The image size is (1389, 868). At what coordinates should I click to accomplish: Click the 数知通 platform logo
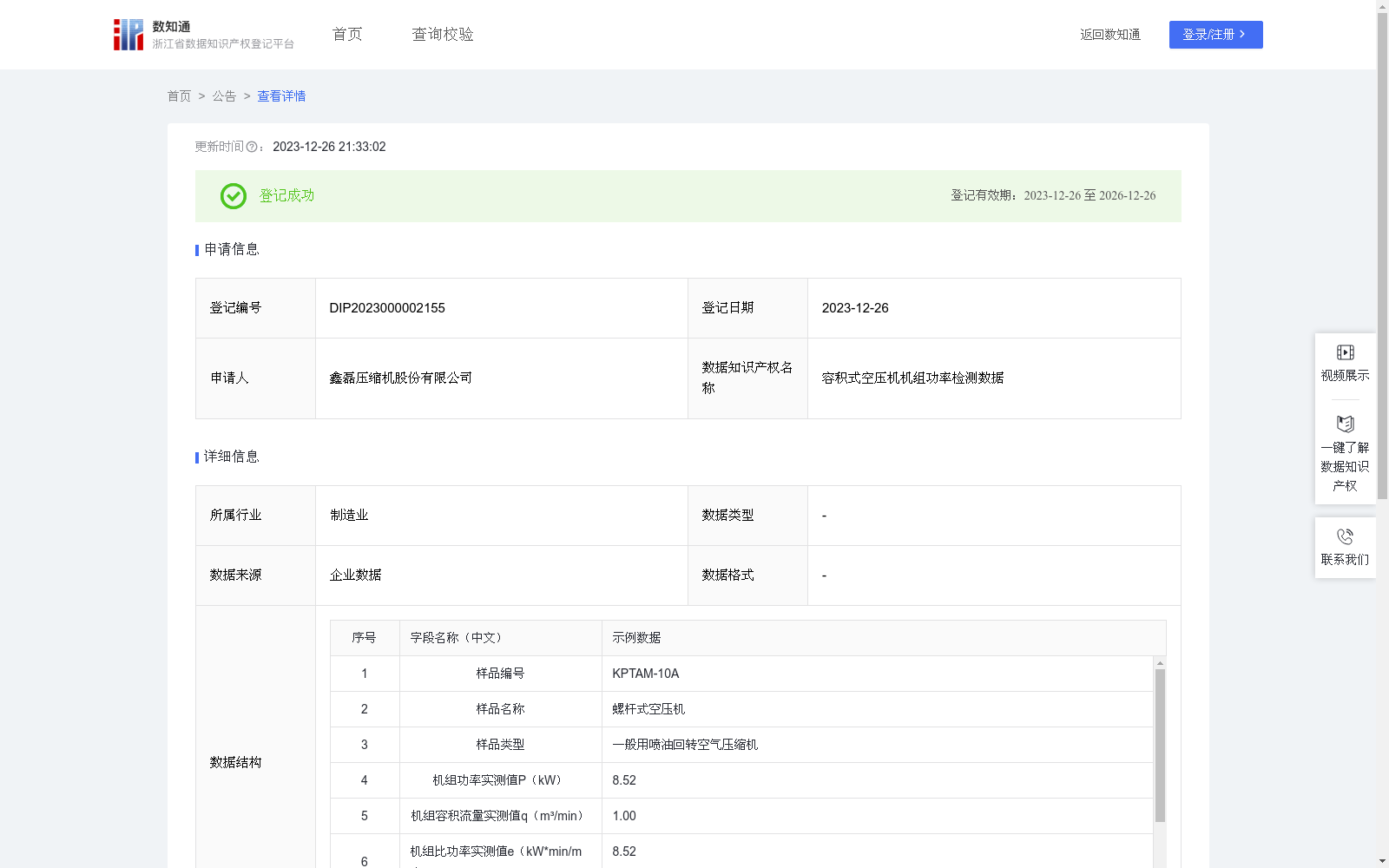204,35
